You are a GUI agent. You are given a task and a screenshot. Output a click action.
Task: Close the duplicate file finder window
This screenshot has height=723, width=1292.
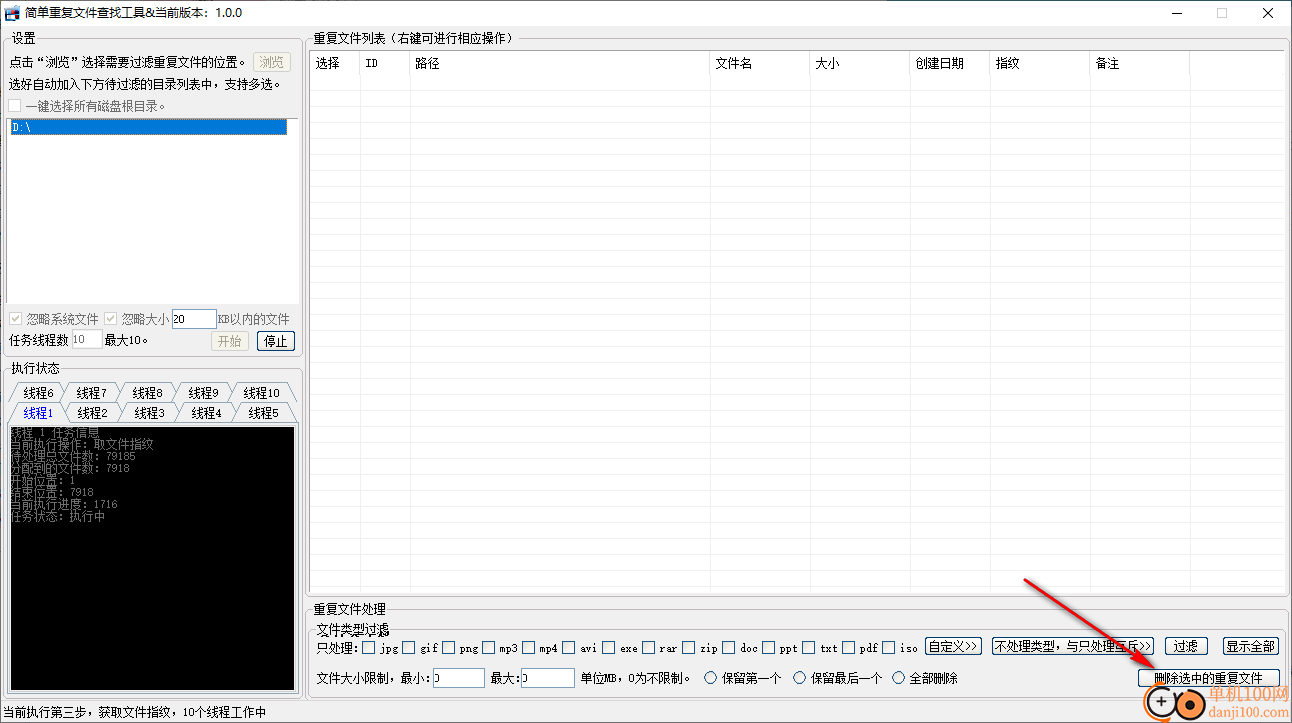click(x=1268, y=13)
